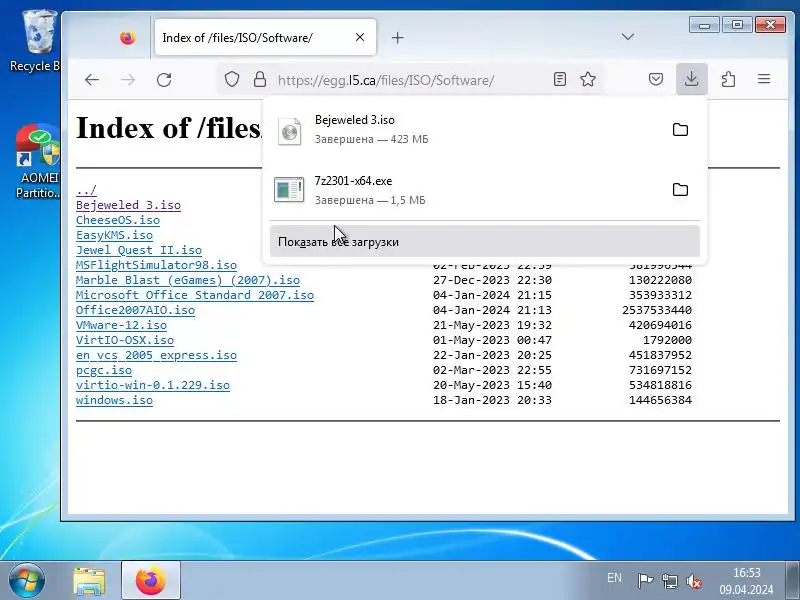The width and height of the screenshot is (800, 600).
Task: Open the Pocket save icon
Action: coord(656,79)
